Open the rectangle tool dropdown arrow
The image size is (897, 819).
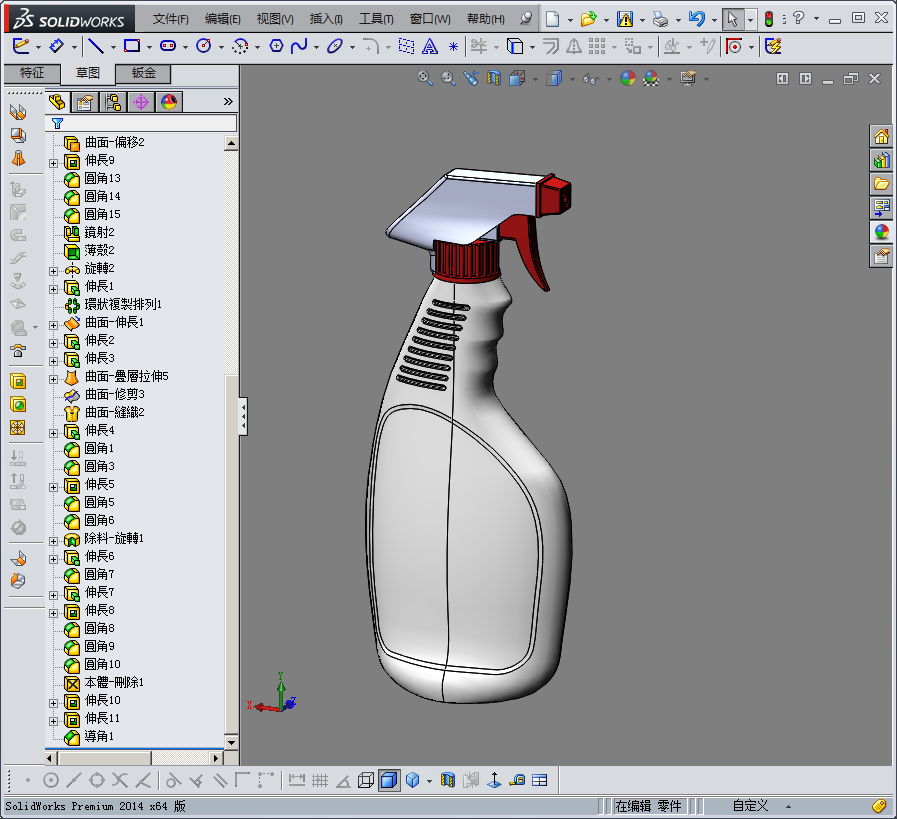point(148,46)
